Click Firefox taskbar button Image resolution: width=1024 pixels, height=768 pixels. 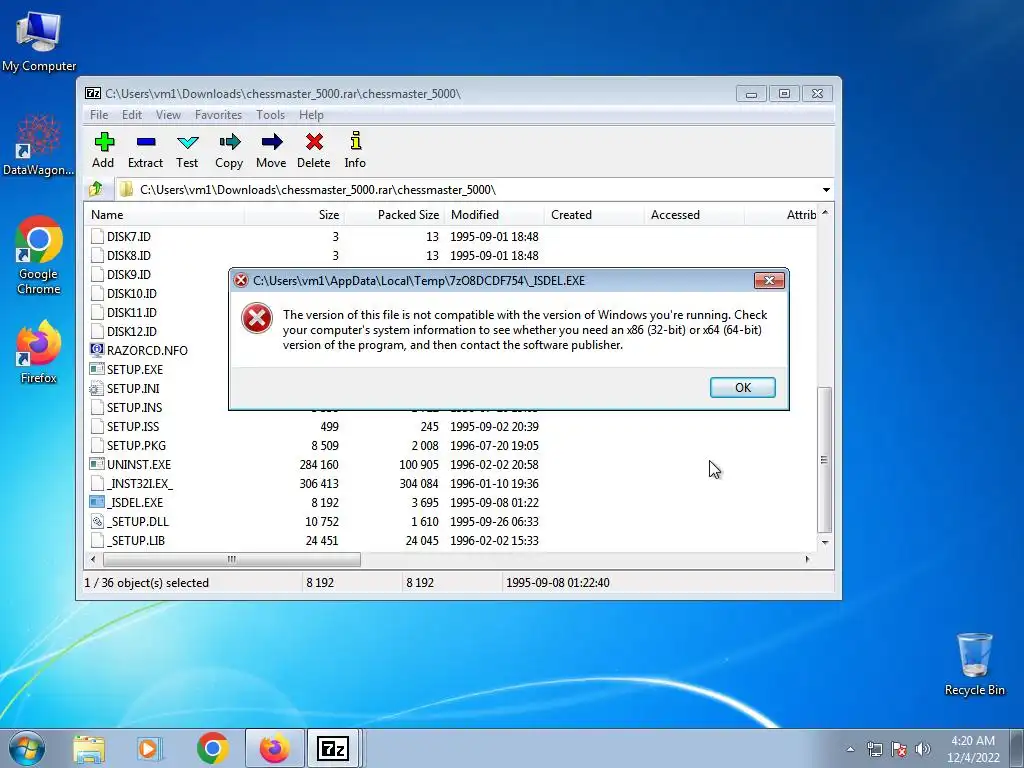click(x=274, y=748)
